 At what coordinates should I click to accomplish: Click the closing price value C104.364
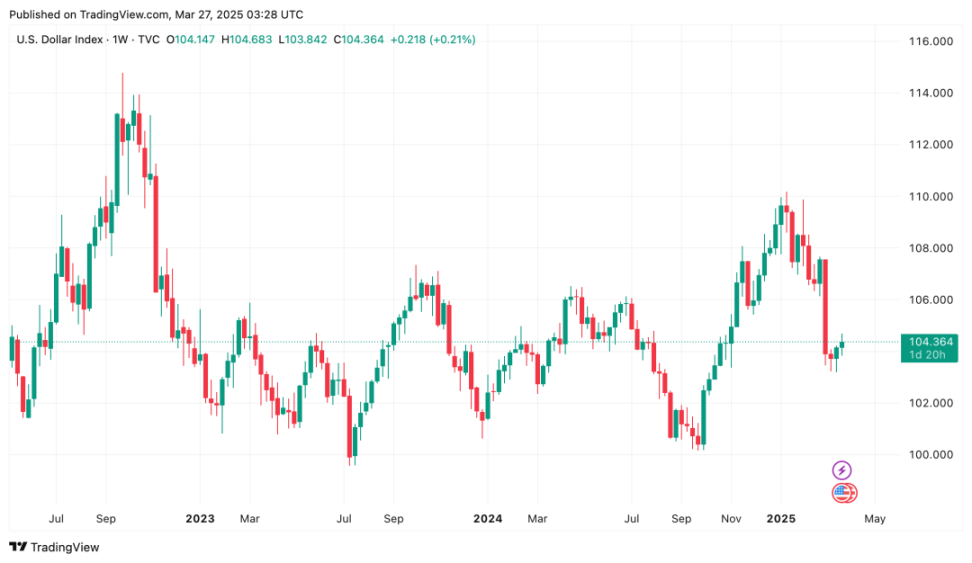359,40
